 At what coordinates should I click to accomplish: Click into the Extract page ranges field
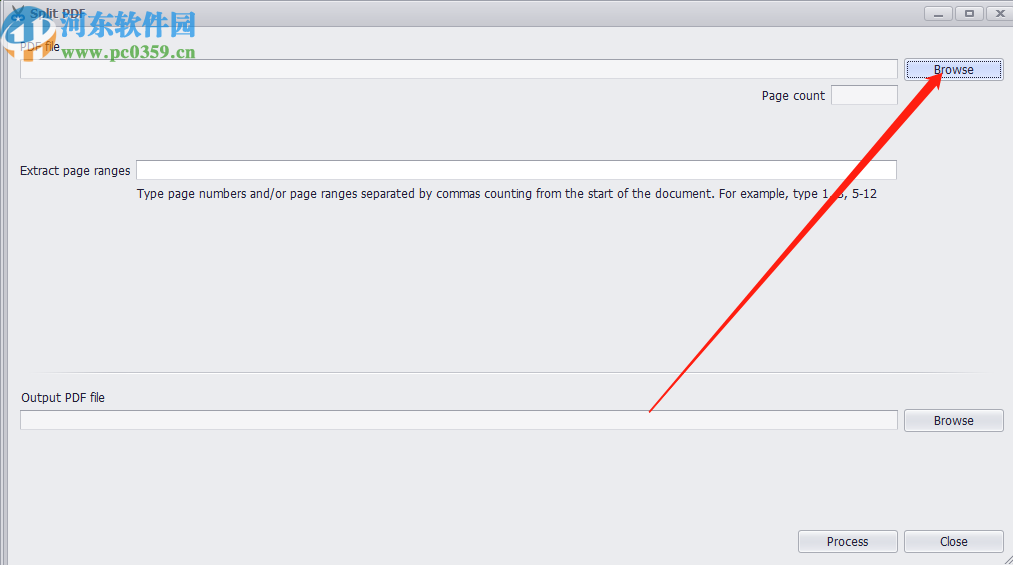tap(516, 171)
